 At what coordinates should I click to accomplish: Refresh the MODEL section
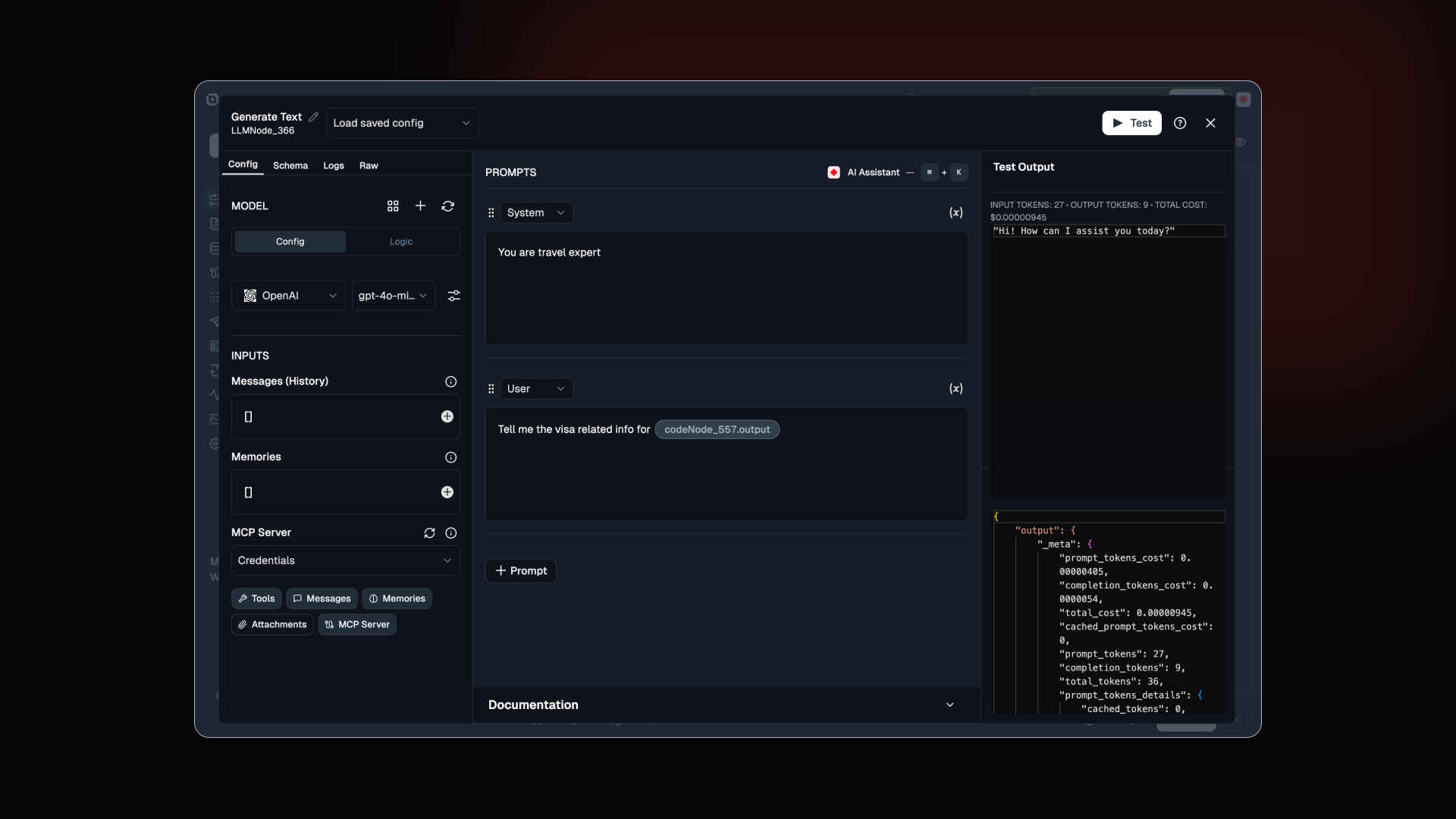(x=448, y=206)
